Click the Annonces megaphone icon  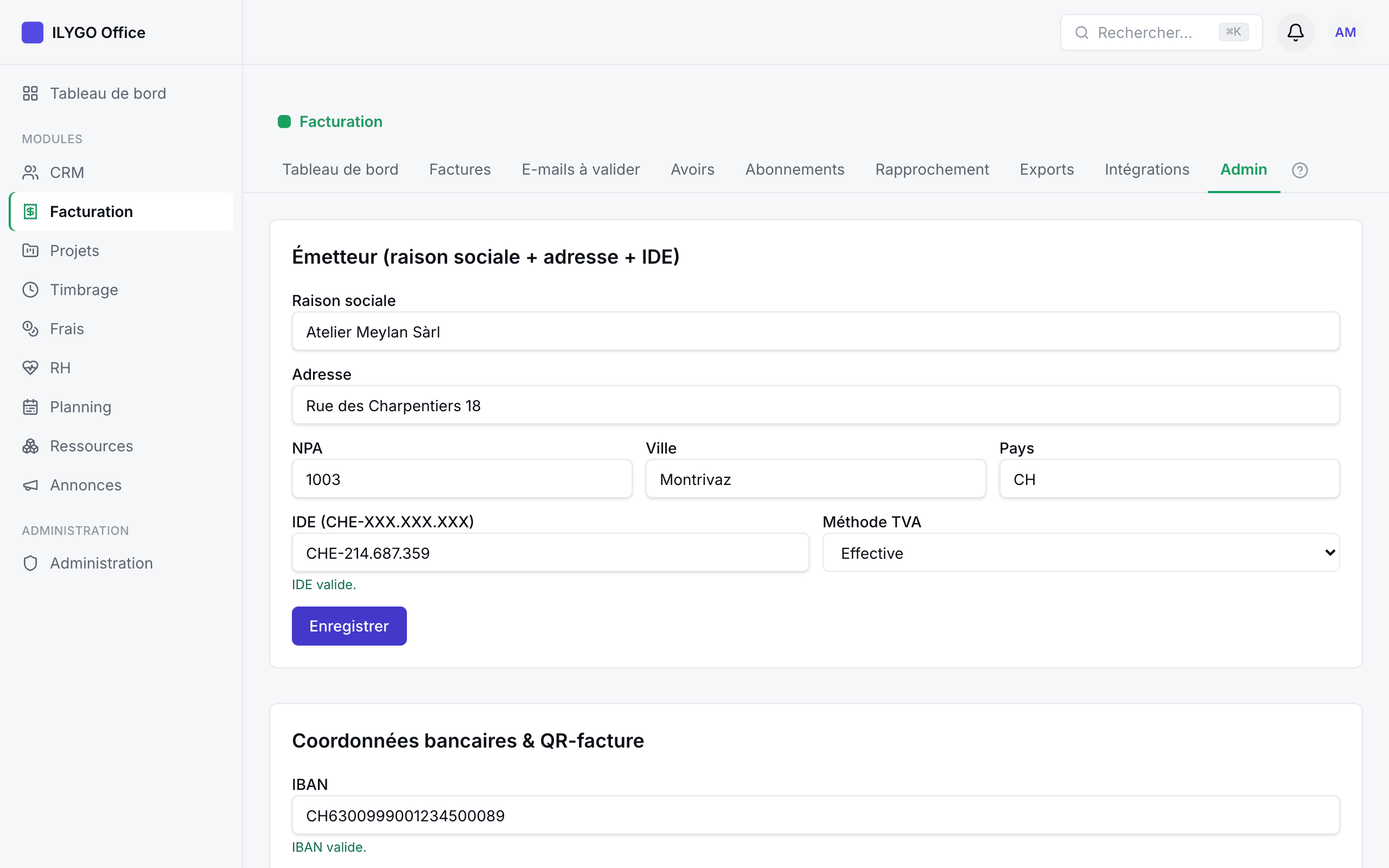coord(30,485)
